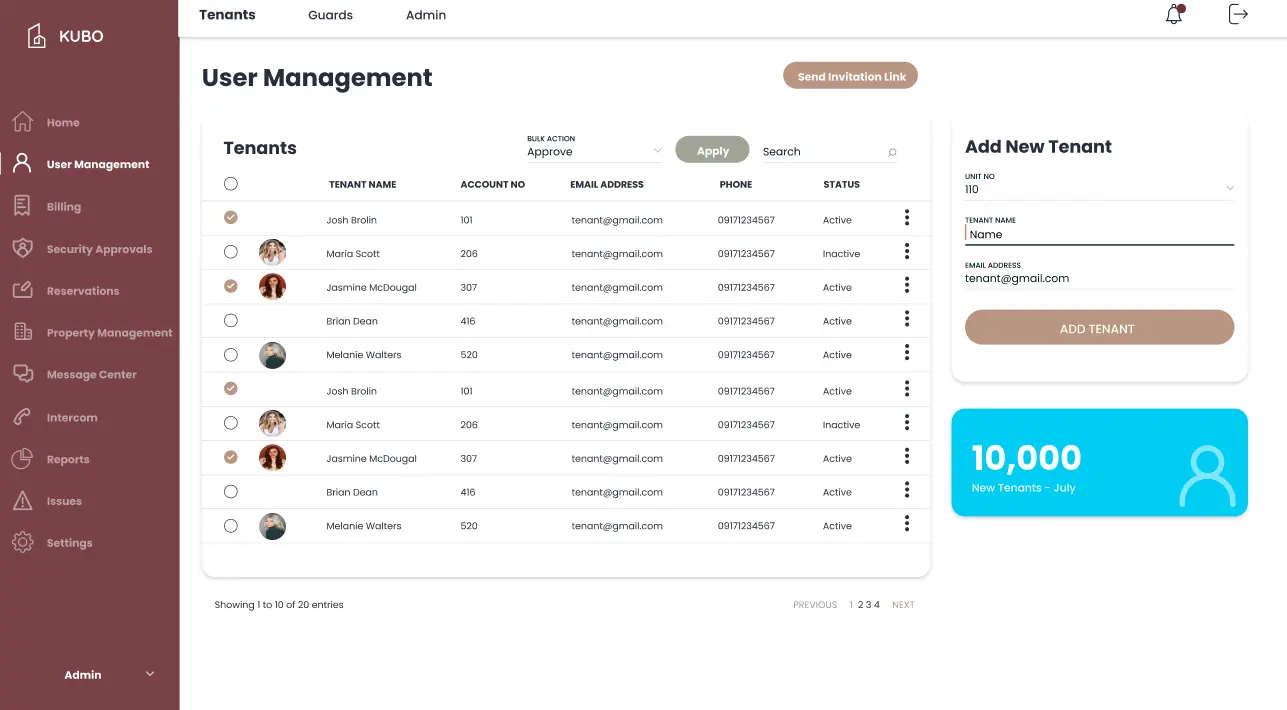Click the Home icon in sidebar

pos(22,122)
